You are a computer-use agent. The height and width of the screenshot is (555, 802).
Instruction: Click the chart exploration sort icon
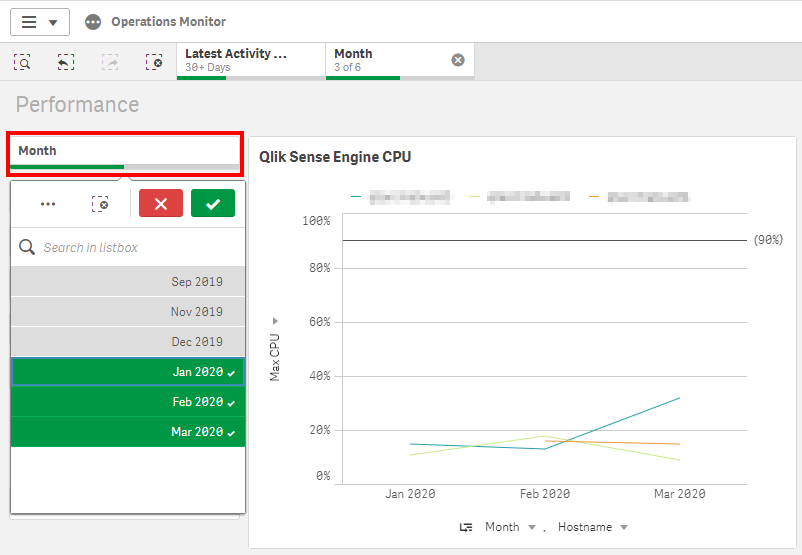[x=466, y=527]
